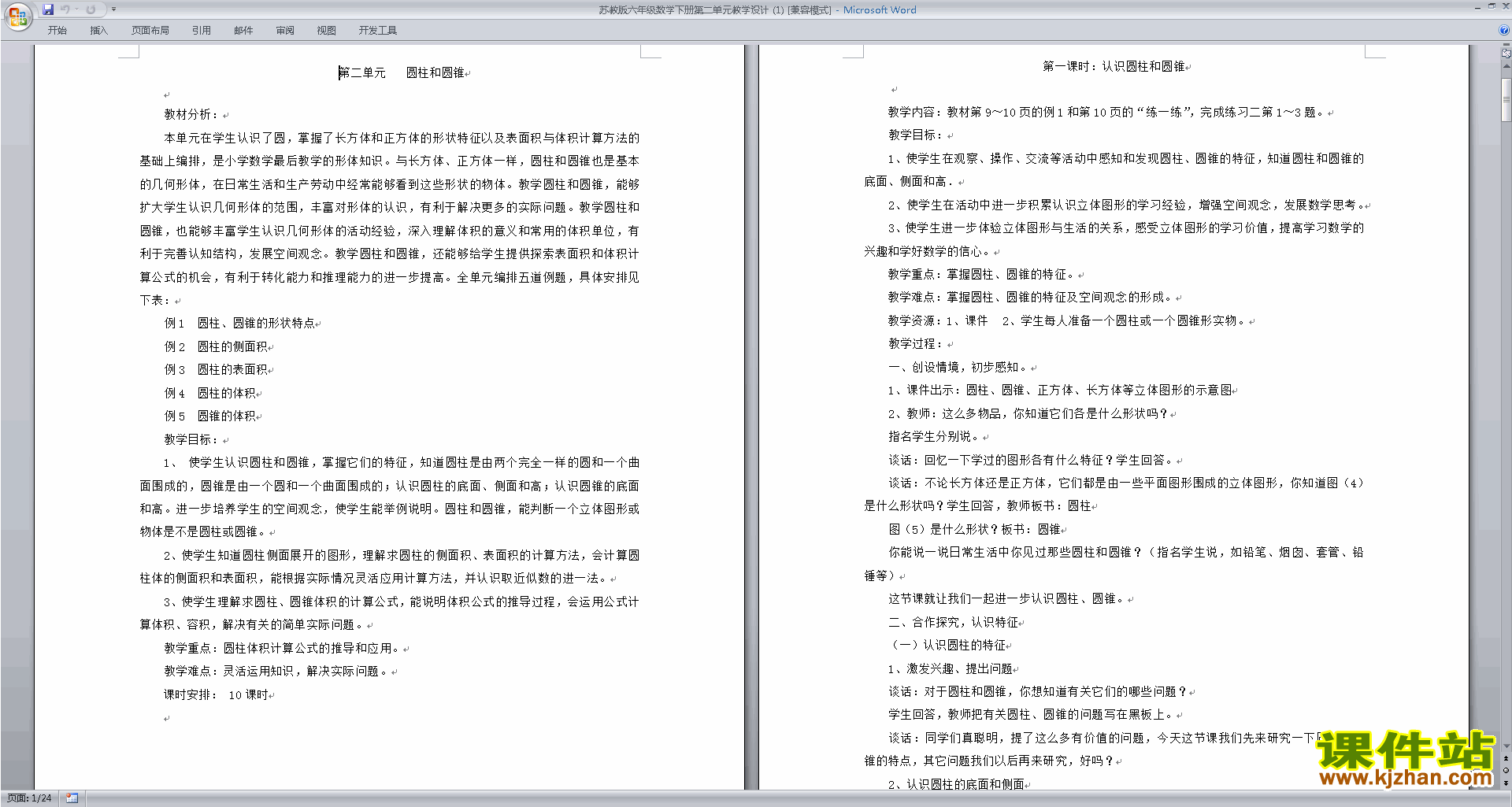This screenshot has height=807, width=1512.
Task: Click the line 教学重点:圆柱体积计算公式的推导和应用
Action: (283, 649)
